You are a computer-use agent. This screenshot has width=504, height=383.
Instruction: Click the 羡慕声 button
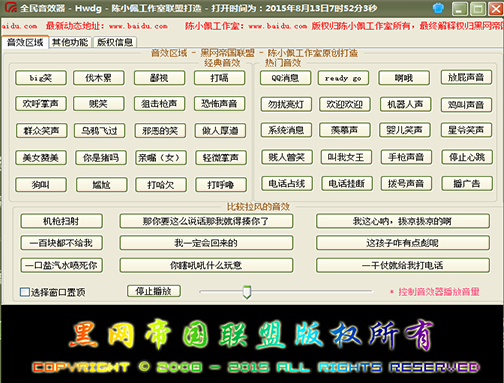[x=345, y=130]
